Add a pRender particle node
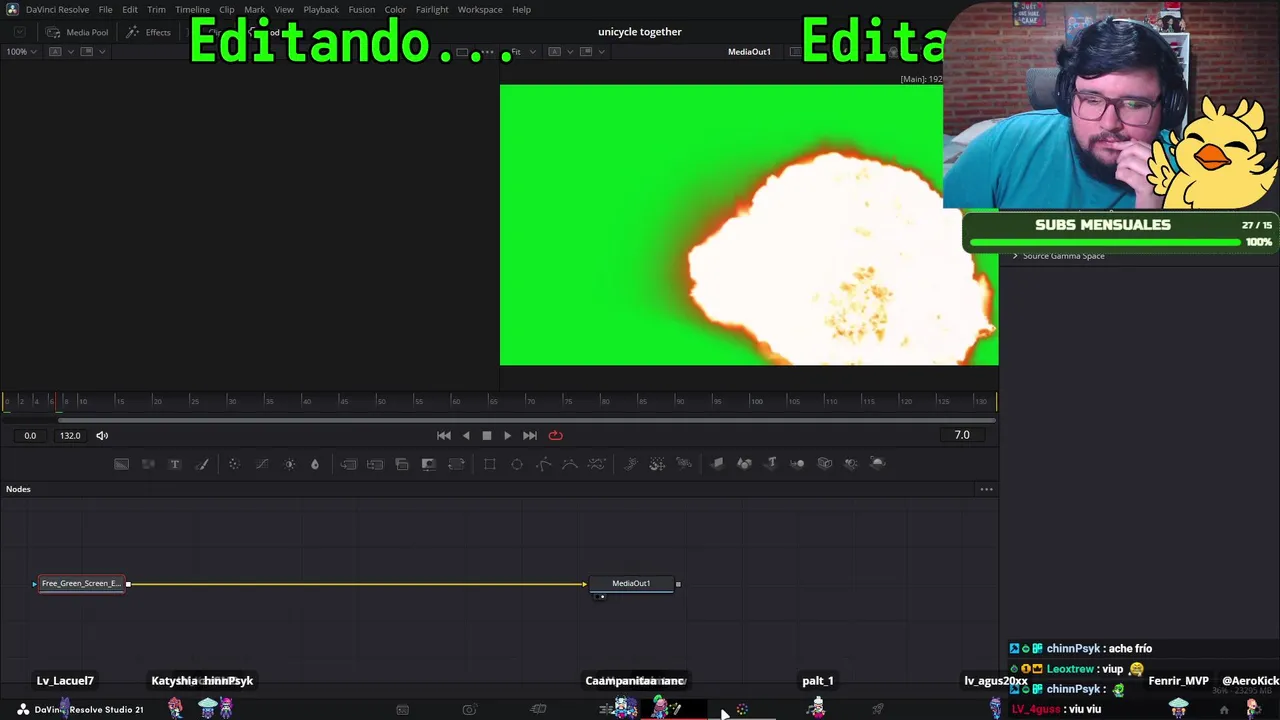This screenshot has height=720, width=1280. click(684, 463)
